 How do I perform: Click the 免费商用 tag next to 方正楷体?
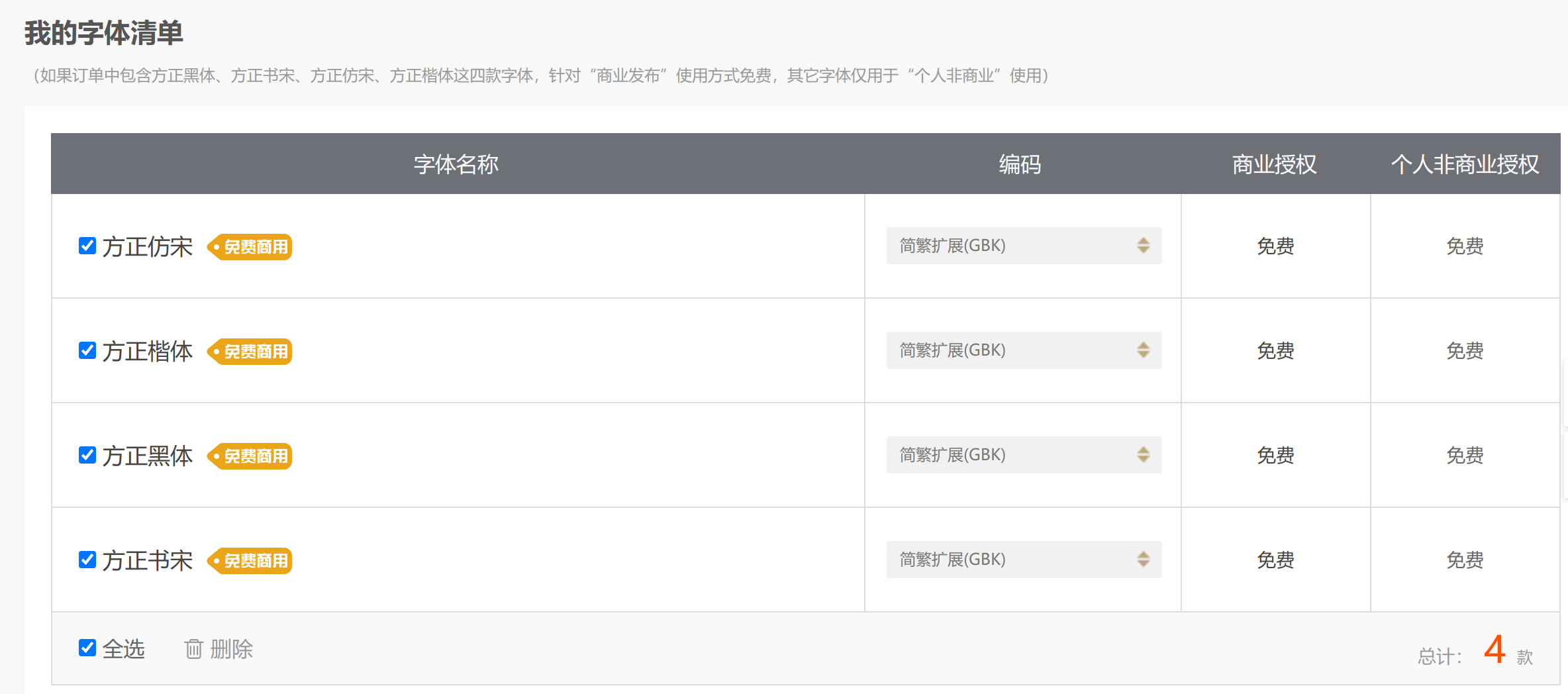click(250, 352)
